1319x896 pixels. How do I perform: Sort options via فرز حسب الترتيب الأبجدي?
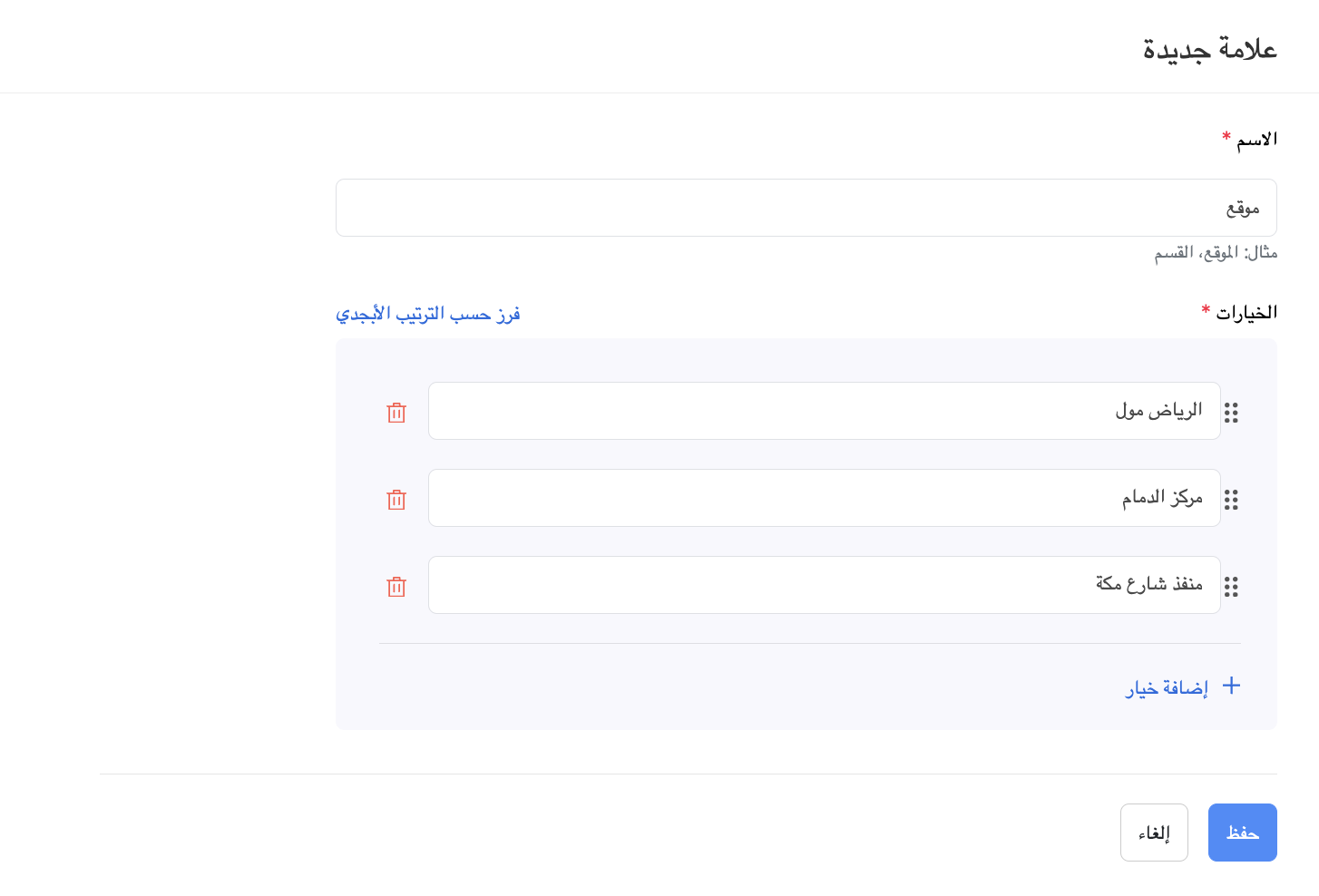tap(427, 314)
